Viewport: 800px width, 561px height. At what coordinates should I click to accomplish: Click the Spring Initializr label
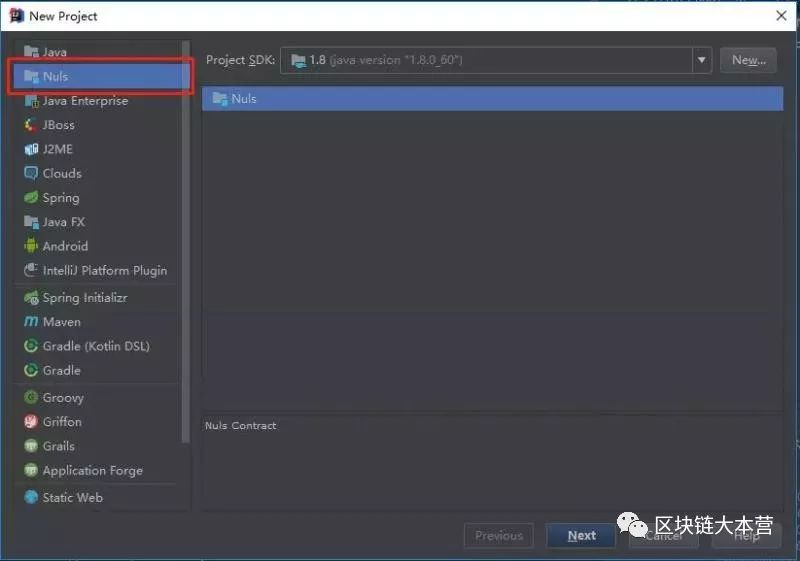click(85, 298)
